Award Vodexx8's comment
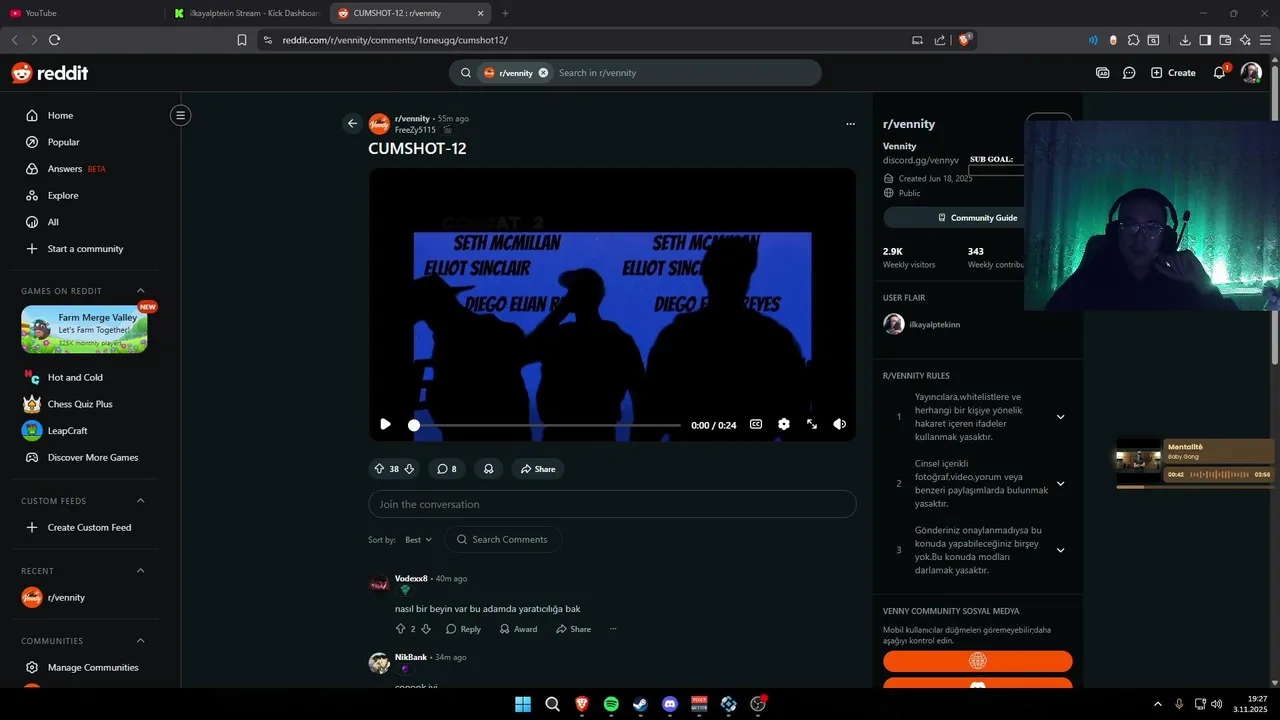Image resolution: width=1280 pixels, height=720 pixels. coord(518,629)
